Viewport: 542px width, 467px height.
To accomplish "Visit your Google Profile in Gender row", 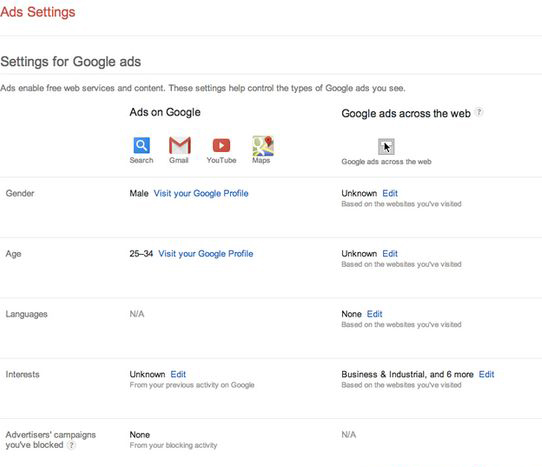I will (201, 193).
